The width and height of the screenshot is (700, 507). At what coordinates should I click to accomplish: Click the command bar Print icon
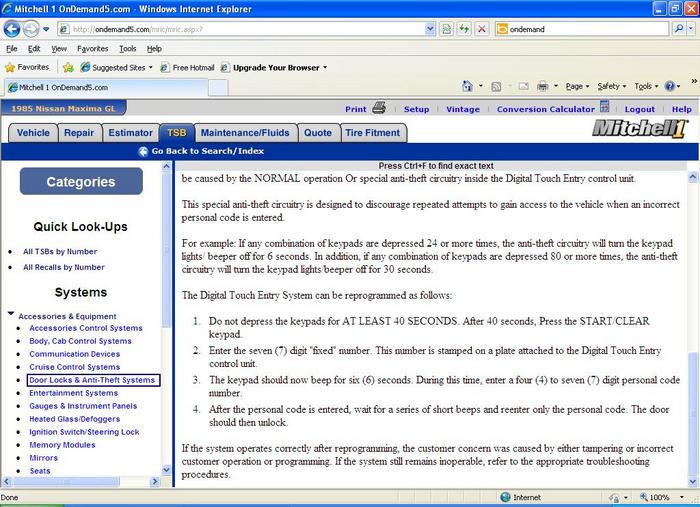pos(542,86)
